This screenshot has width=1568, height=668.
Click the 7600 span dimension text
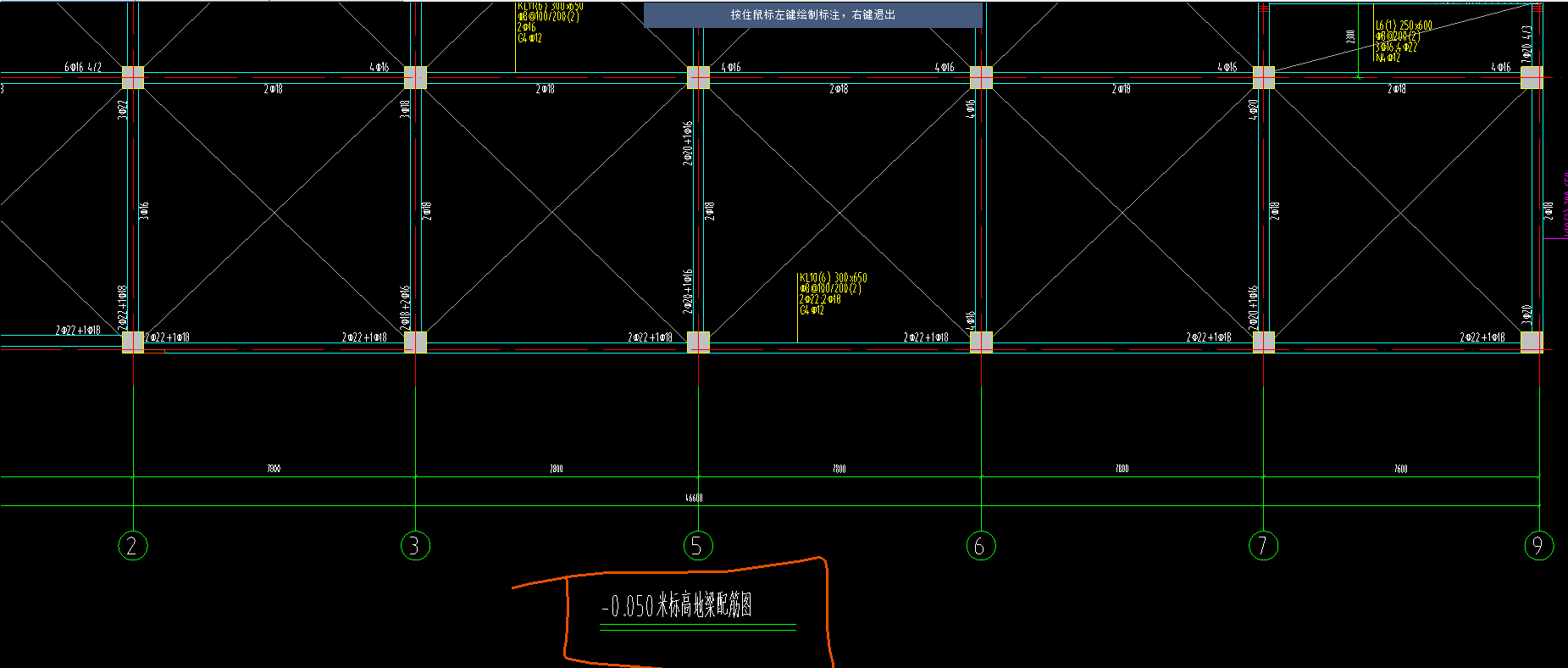tap(1400, 469)
